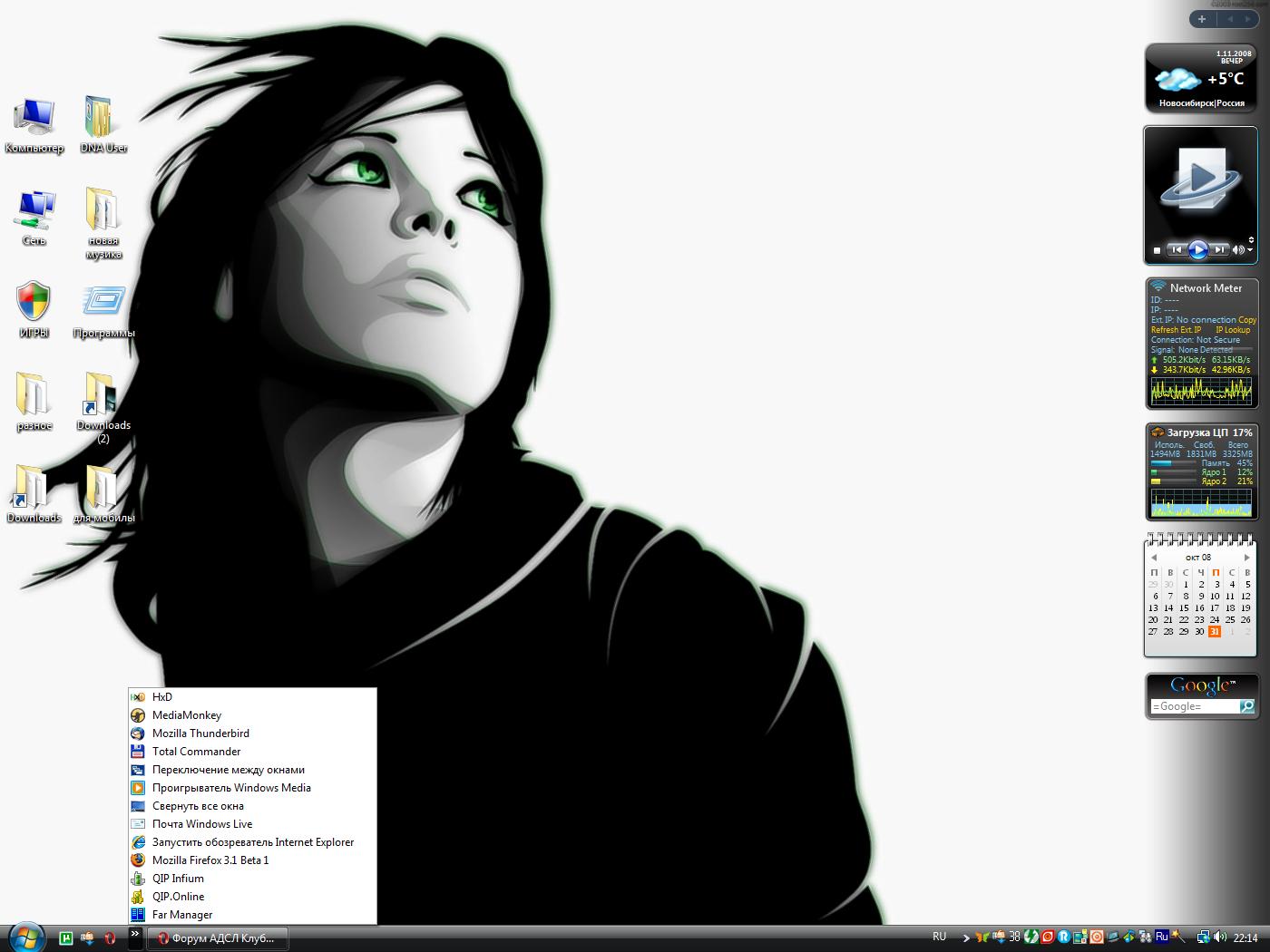This screenshot has height=952, width=1270.
Task: Click the Windows Start orb
Action: (25, 937)
